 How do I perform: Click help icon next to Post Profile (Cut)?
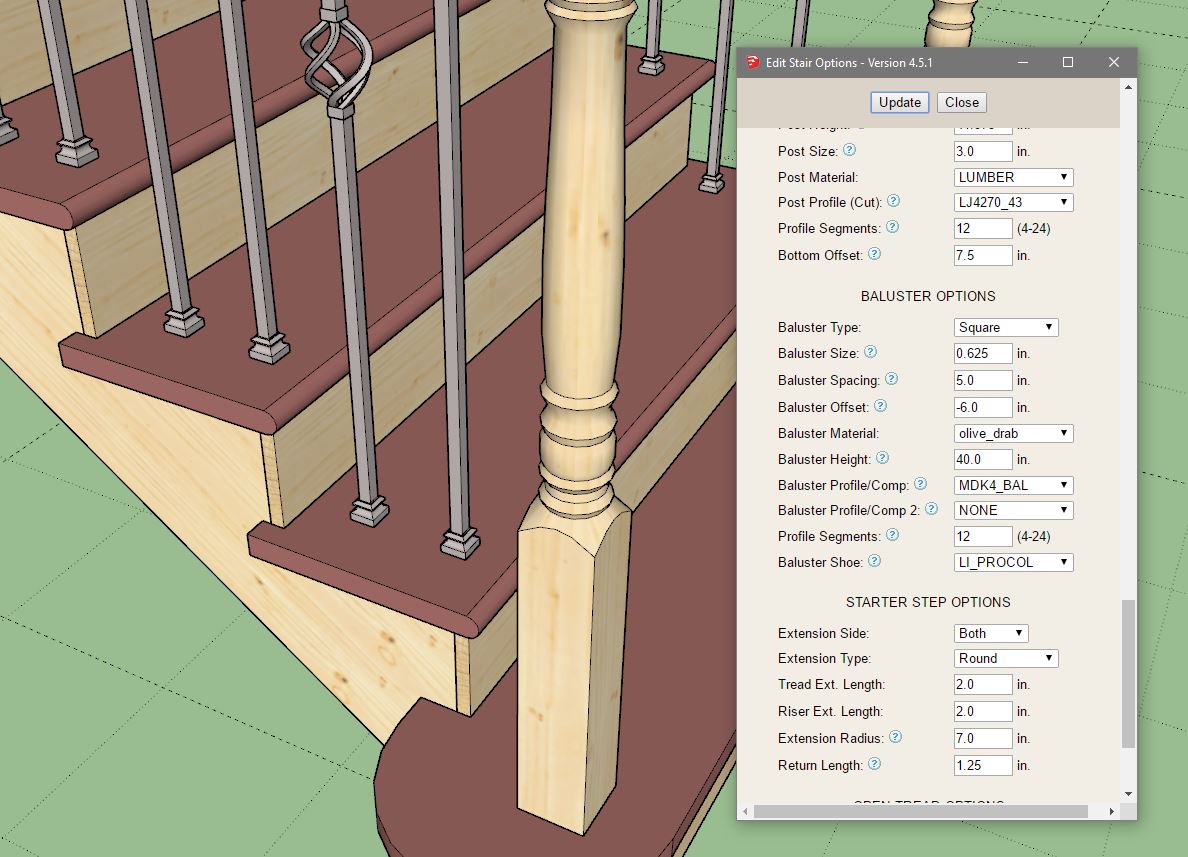point(893,201)
